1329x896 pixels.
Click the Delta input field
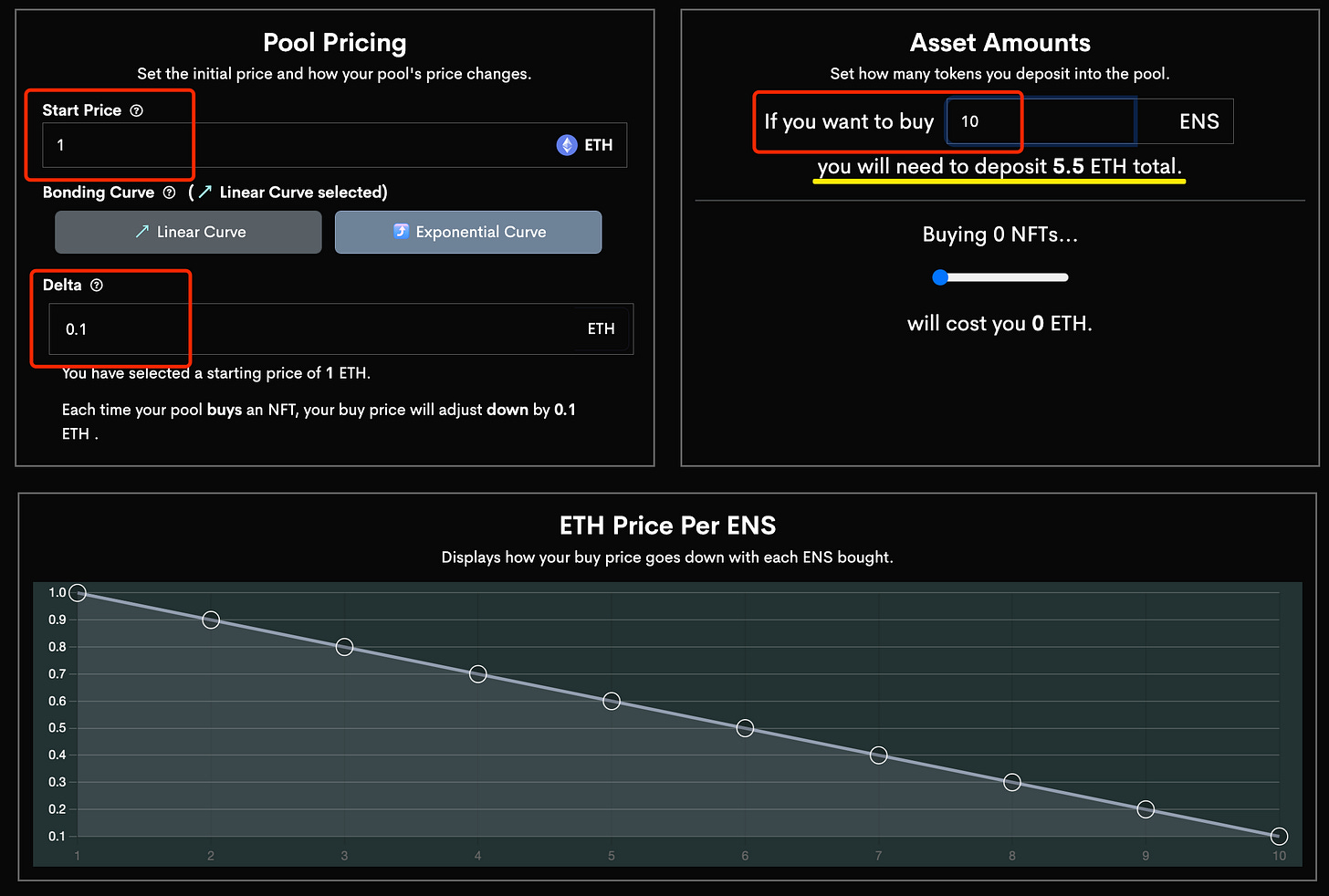pos(340,328)
